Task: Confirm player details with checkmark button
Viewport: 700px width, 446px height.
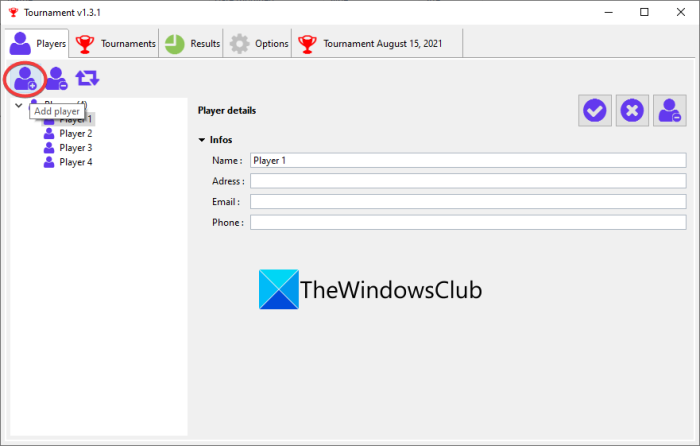Action: [x=595, y=110]
